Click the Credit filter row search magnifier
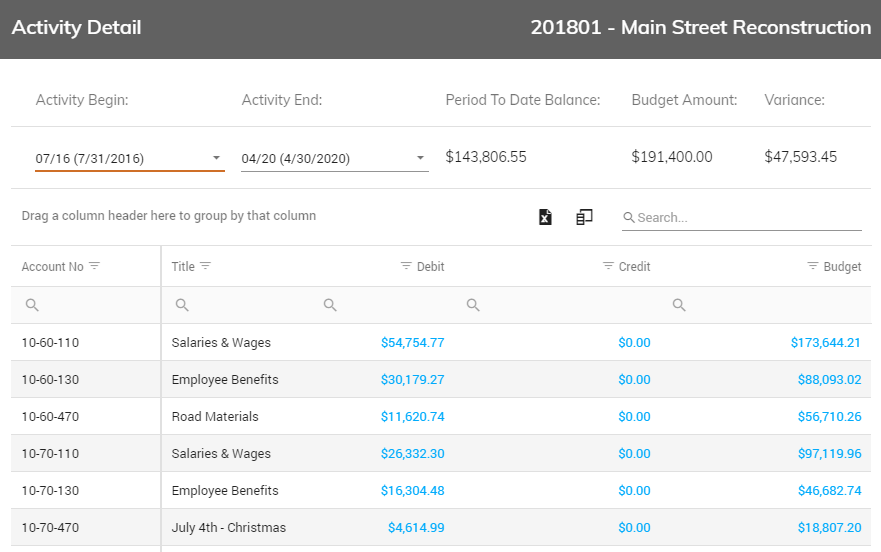Image resolution: width=881 pixels, height=552 pixels. (x=473, y=305)
